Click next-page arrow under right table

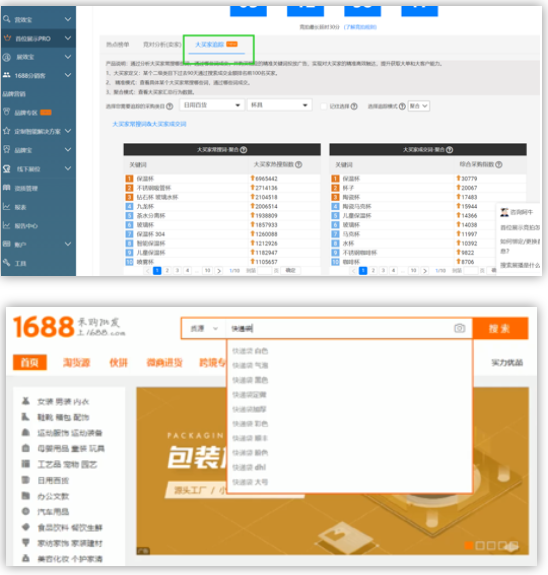(x=425, y=271)
